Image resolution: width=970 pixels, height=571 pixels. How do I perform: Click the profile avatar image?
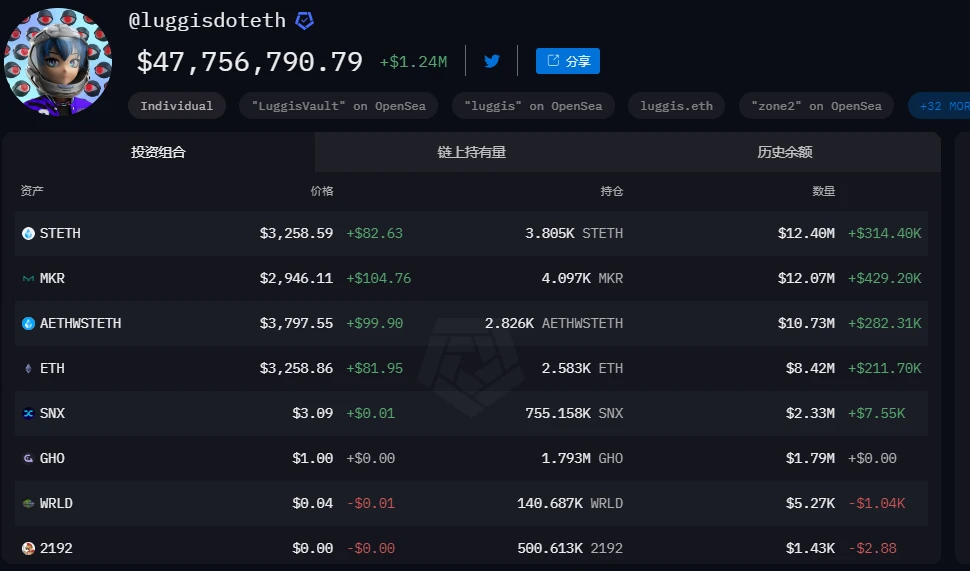58,62
